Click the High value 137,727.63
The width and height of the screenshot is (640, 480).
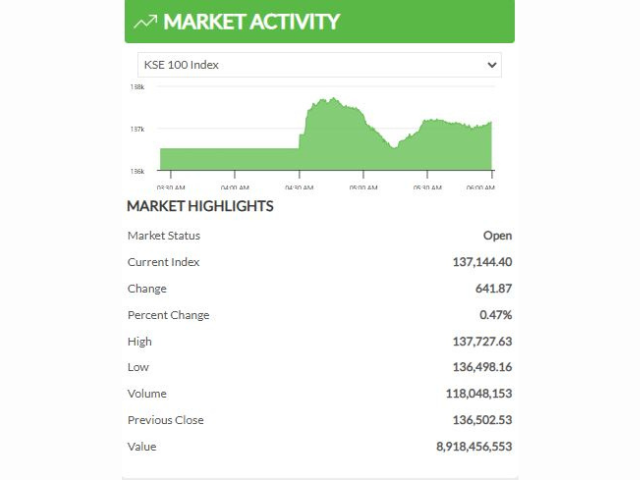[x=482, y=341]
